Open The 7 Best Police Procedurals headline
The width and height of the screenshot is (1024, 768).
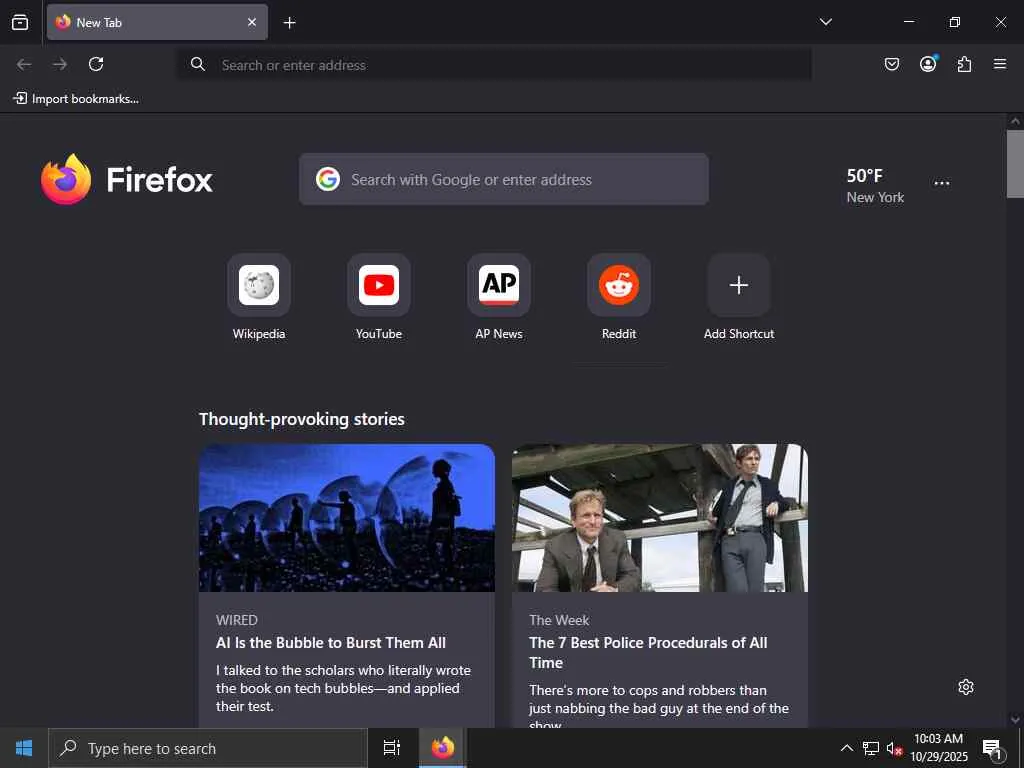pos(648,652)
